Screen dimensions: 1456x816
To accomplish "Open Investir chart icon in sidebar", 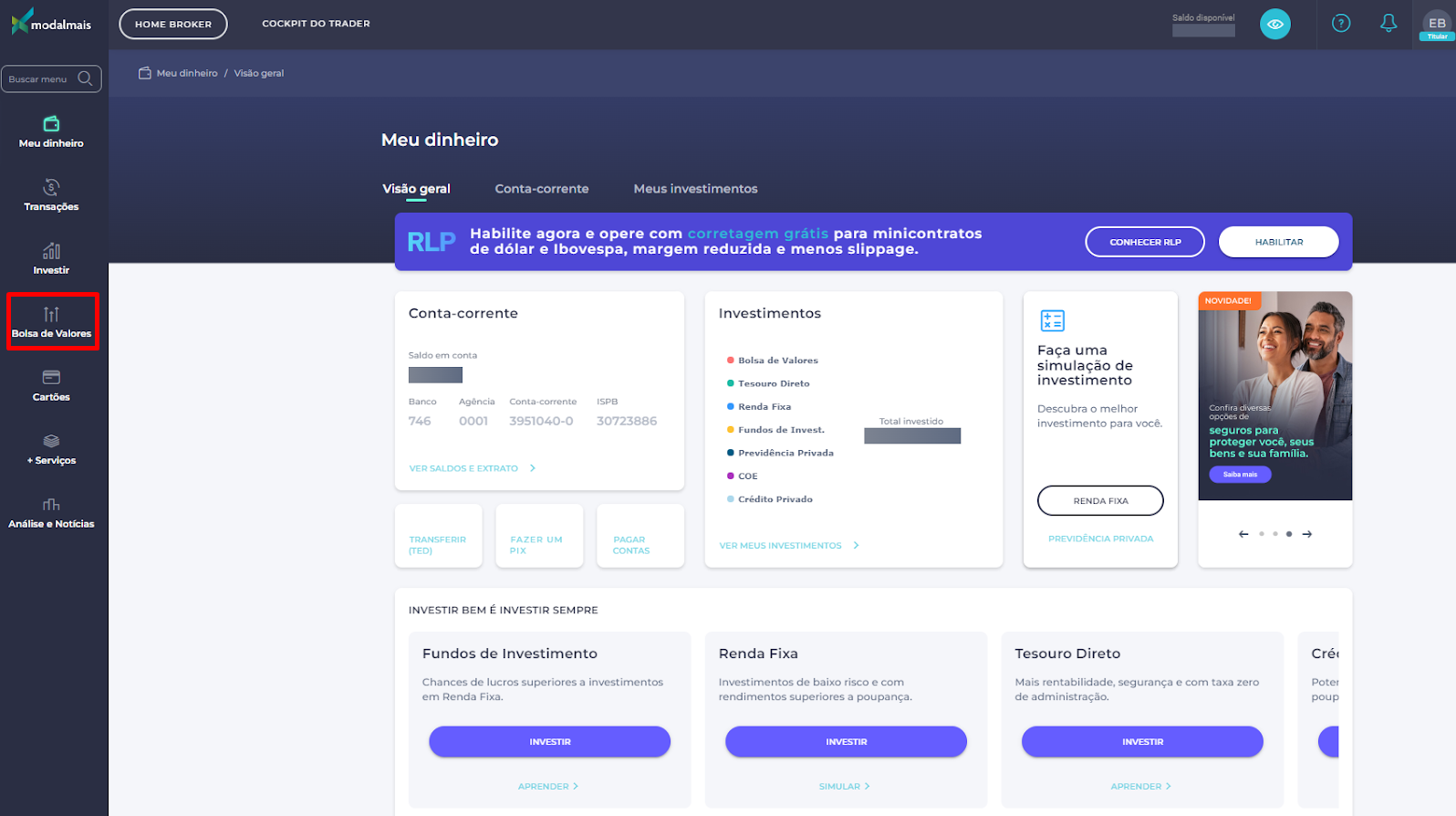I will point(51,250).
